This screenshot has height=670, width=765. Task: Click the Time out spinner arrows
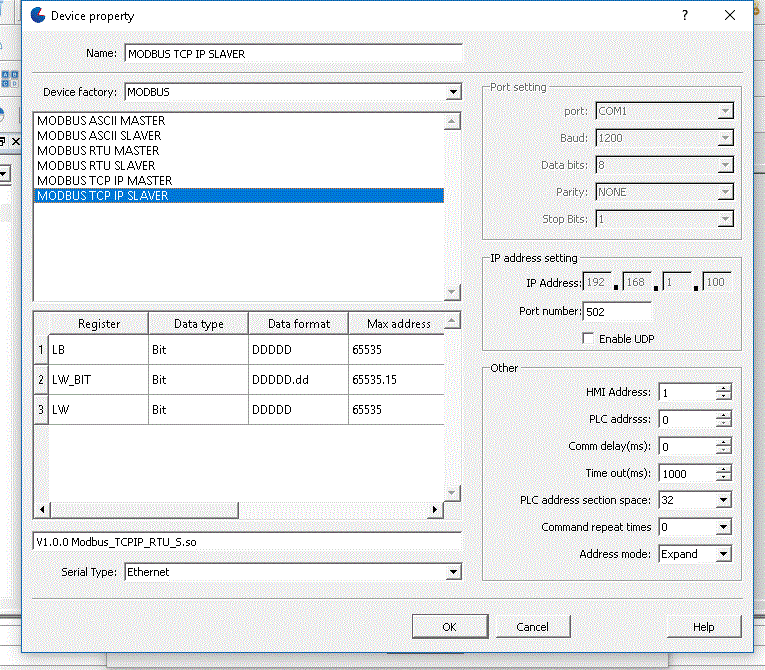click(x=724, y=473)
